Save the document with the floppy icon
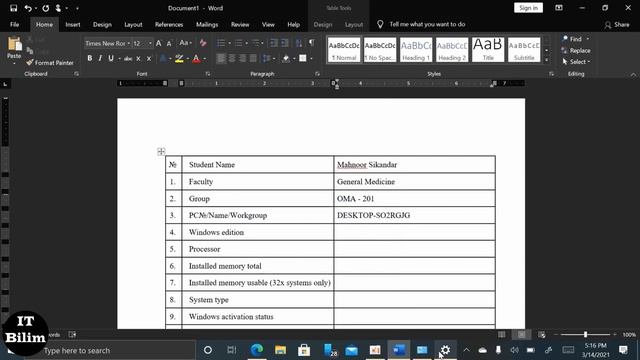This screenshot has width=640, height=360. 13,8
